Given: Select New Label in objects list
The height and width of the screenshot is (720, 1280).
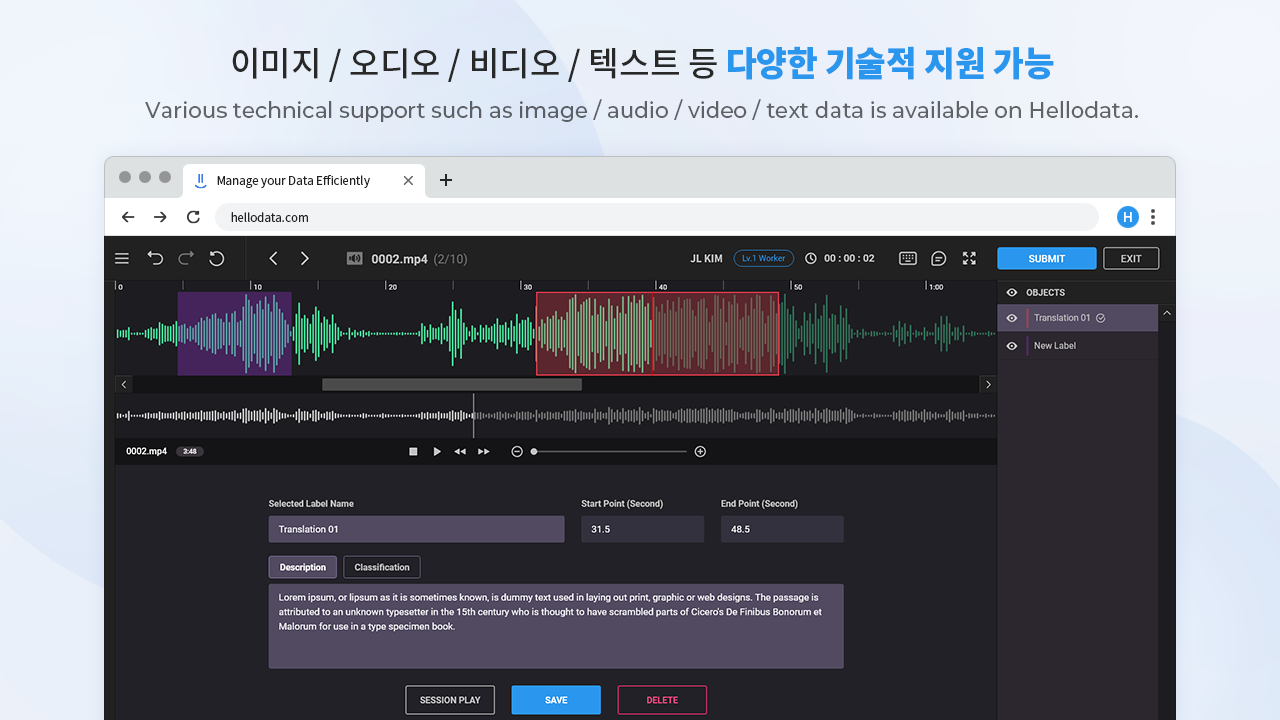Looking at the screenshot, I should 1078,346.
